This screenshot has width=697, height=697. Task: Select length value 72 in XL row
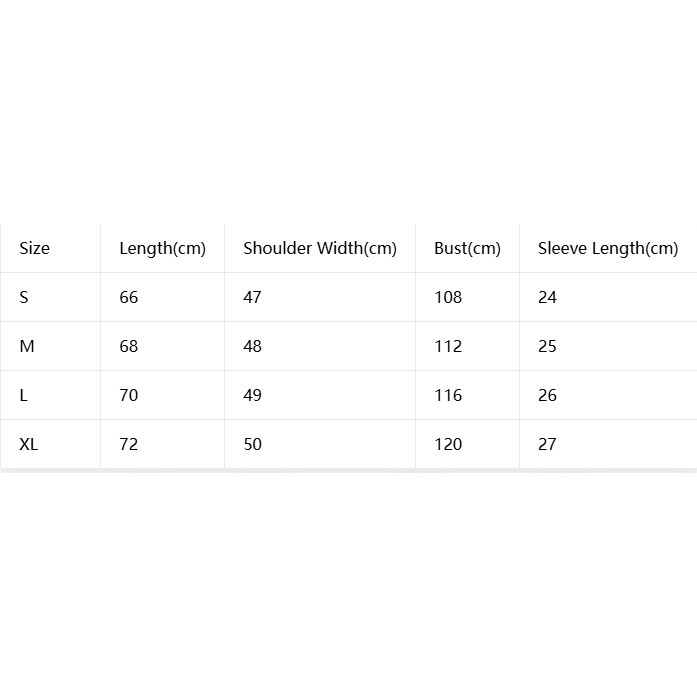click(x=128, y=444)
